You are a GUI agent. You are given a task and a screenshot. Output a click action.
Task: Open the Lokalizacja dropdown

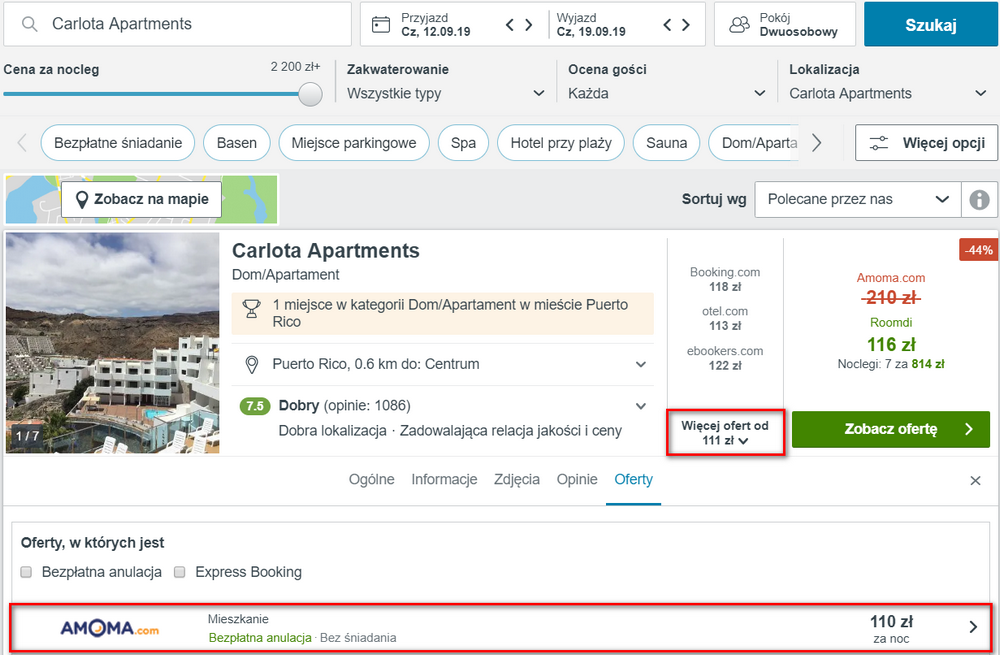[887, 93]
